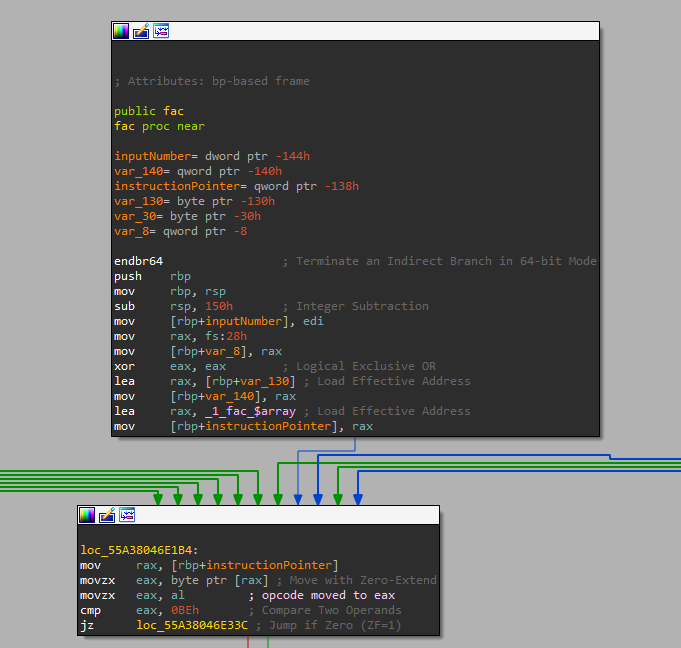Viewport: 681px width, 648px height.
Task: Click the 'sub rsp, 150h' instruction
Action: [173, 306]
